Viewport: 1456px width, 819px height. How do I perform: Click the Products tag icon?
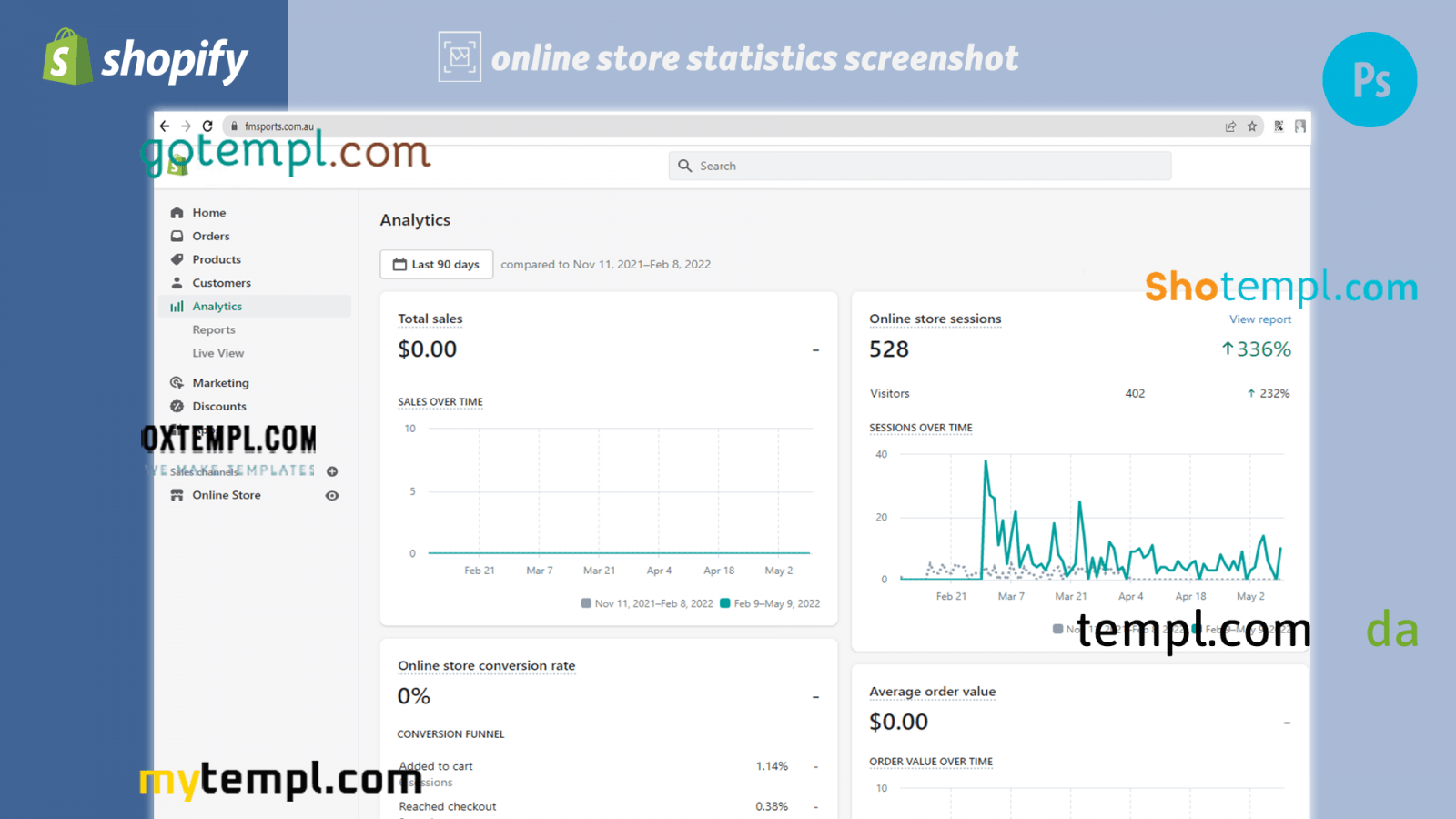[x=177, y=259]
